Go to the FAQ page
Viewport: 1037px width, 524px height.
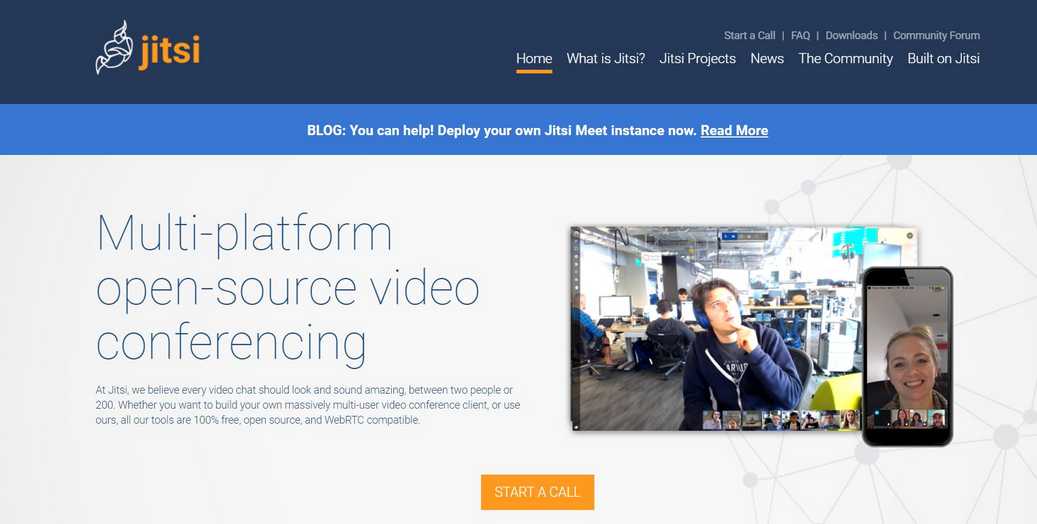coord(800,35)
